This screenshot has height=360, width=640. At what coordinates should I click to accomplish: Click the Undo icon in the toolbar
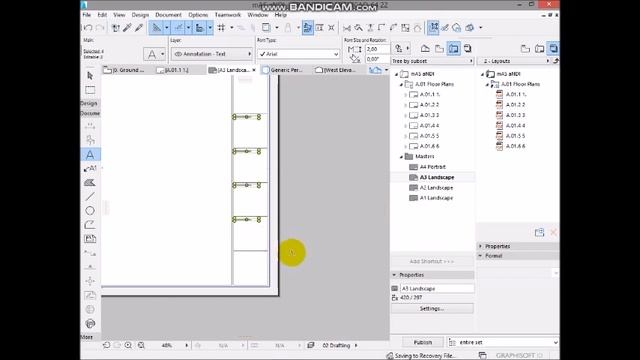[x=88, y=28]
